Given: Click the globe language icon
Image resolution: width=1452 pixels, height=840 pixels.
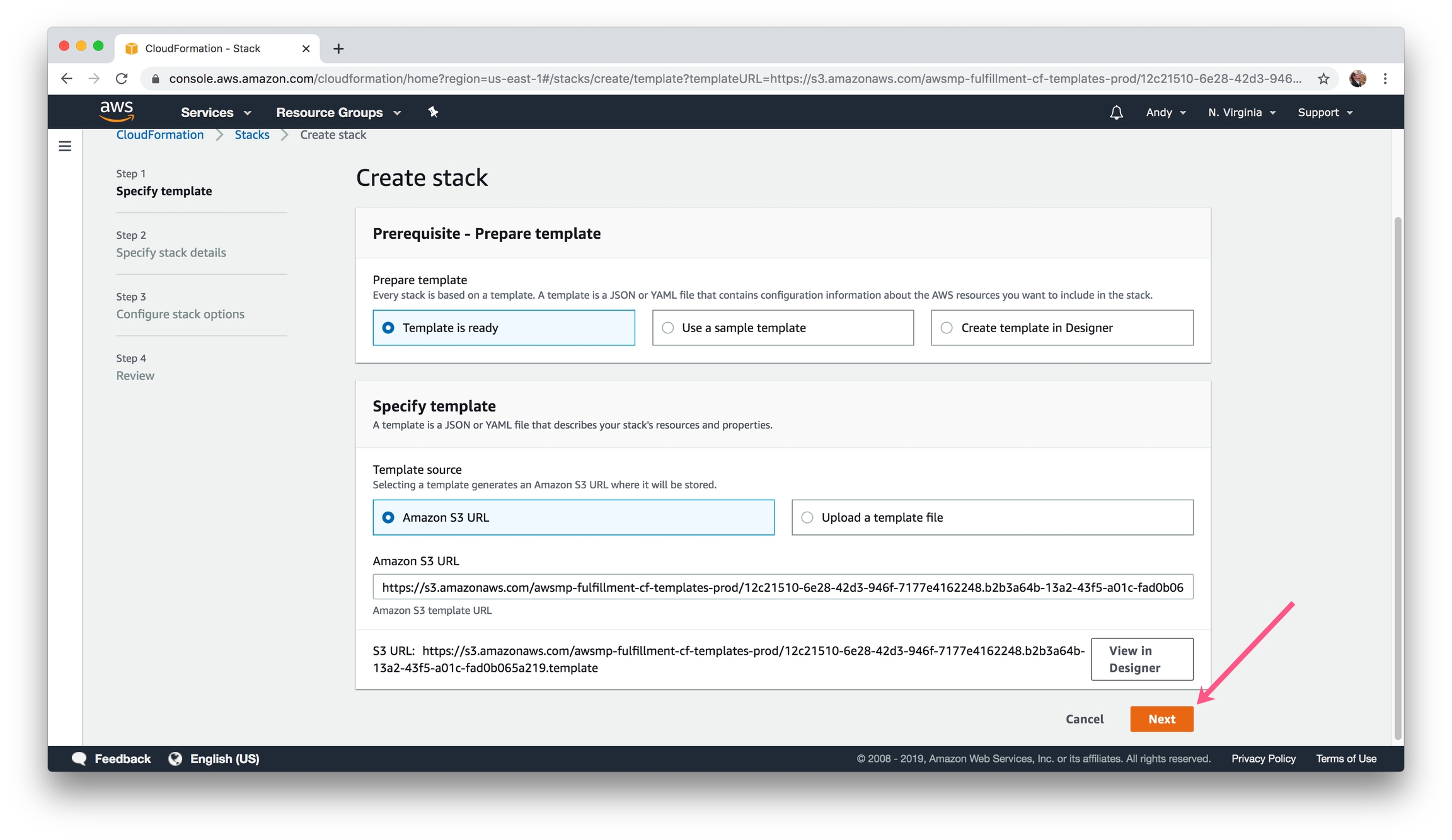Looking at the screenshot, I should pyautogui.click(x=175, y=758).
